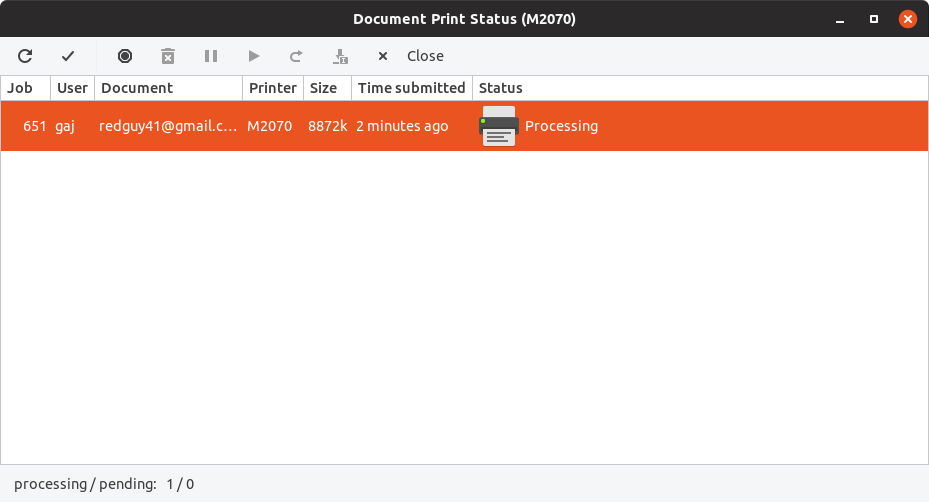Maximize the Document Print Status window
This screenshot has width=929, height=502.
pyautogui.click(x=873, y=19)
